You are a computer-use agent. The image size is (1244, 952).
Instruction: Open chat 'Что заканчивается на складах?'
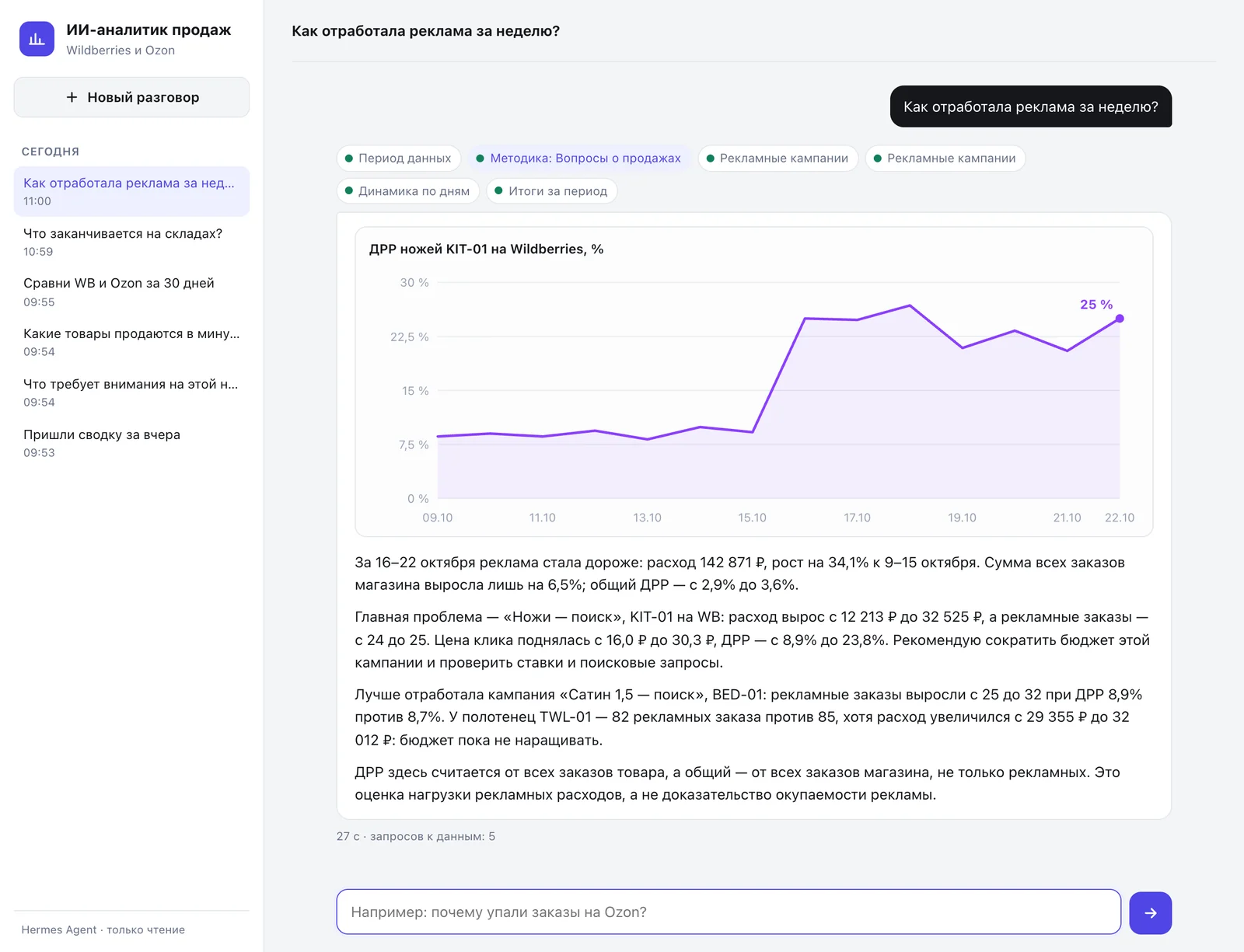pos(131,242)
